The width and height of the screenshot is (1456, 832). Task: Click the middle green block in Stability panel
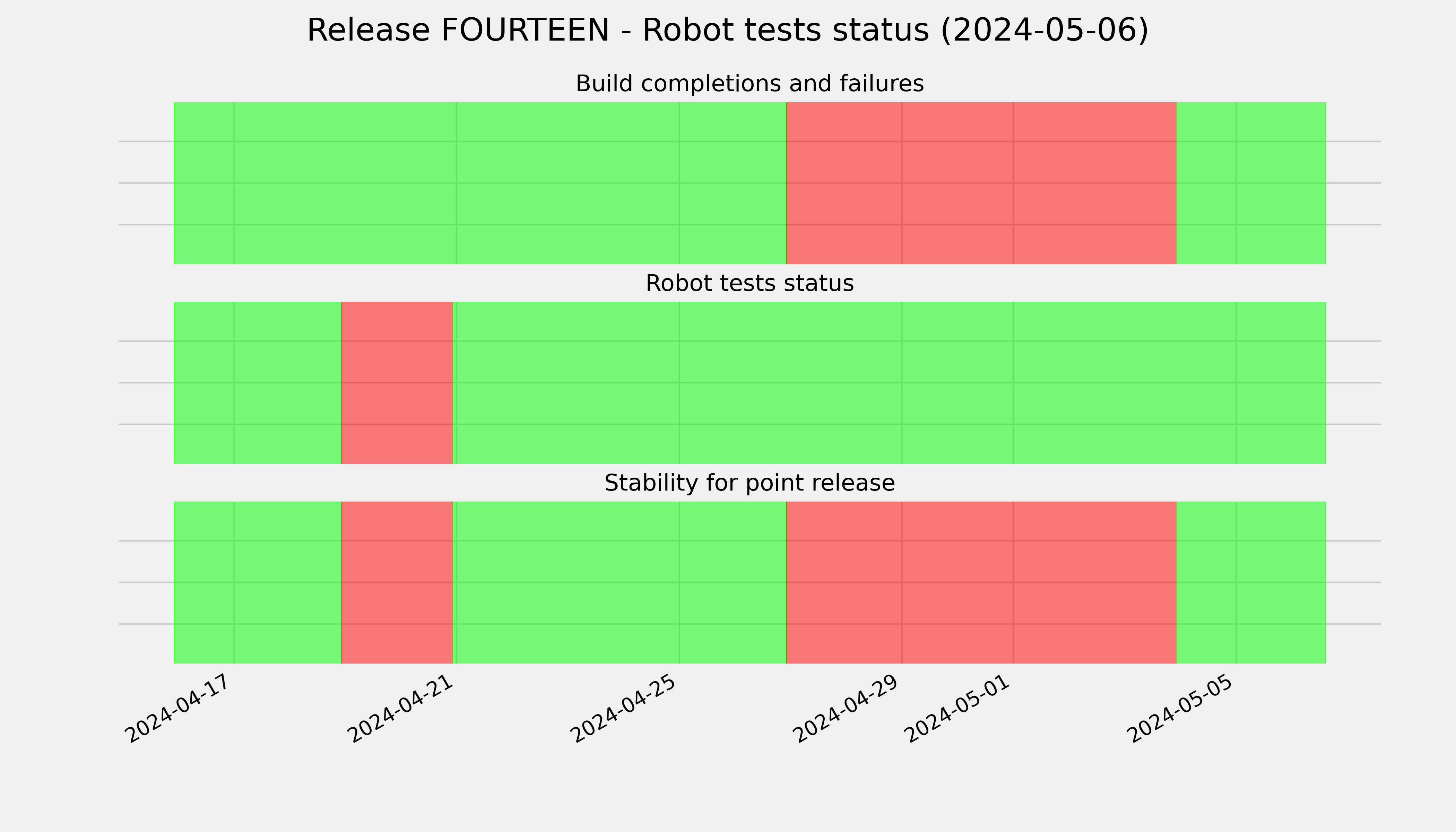coord(619,582)
